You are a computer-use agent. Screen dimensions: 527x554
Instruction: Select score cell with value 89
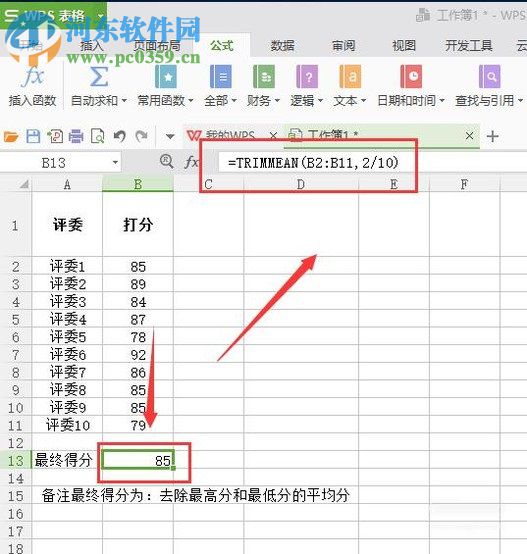[138, 284]
